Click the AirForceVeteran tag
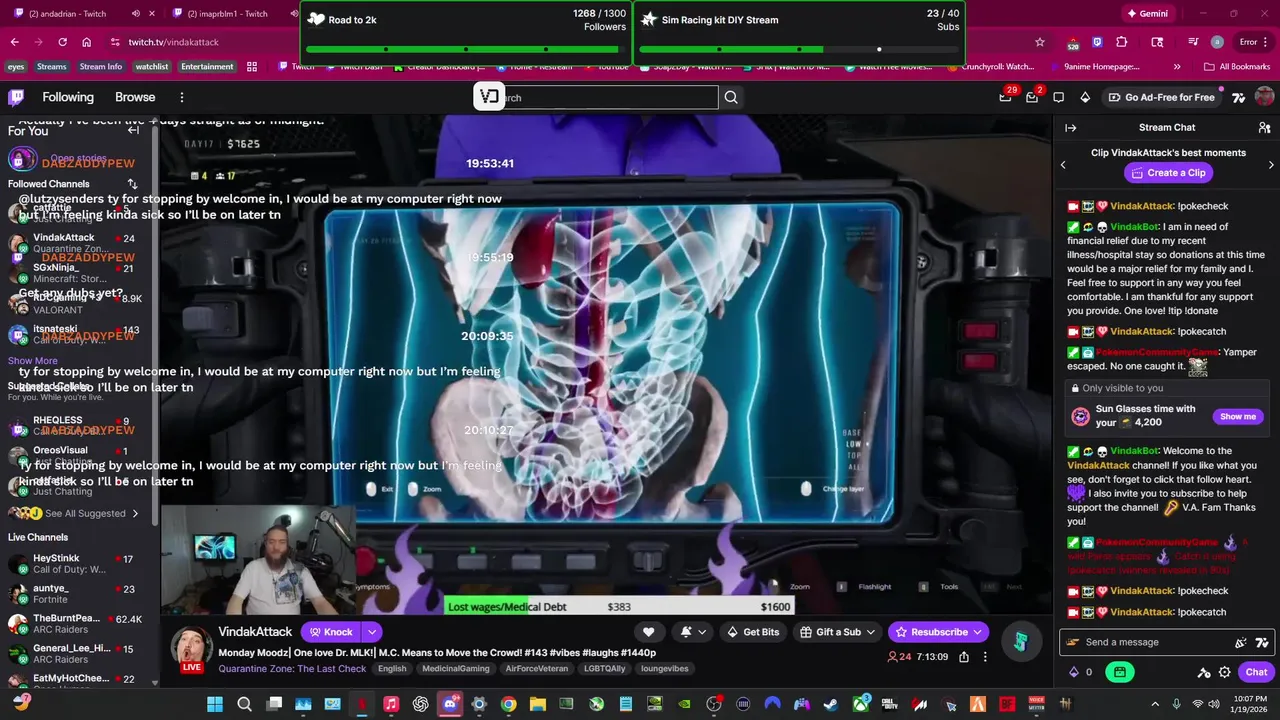This screenshot has height=720, width=1280. tap(536, 668)
